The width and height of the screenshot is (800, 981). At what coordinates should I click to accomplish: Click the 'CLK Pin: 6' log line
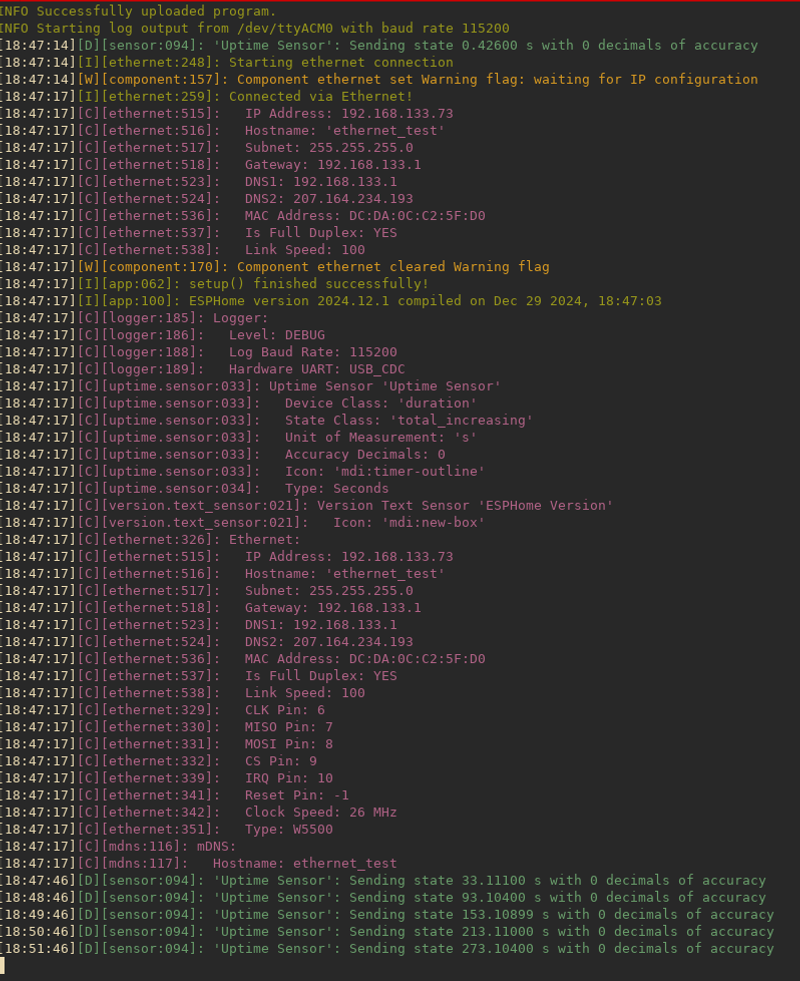(x=163, y=710)
